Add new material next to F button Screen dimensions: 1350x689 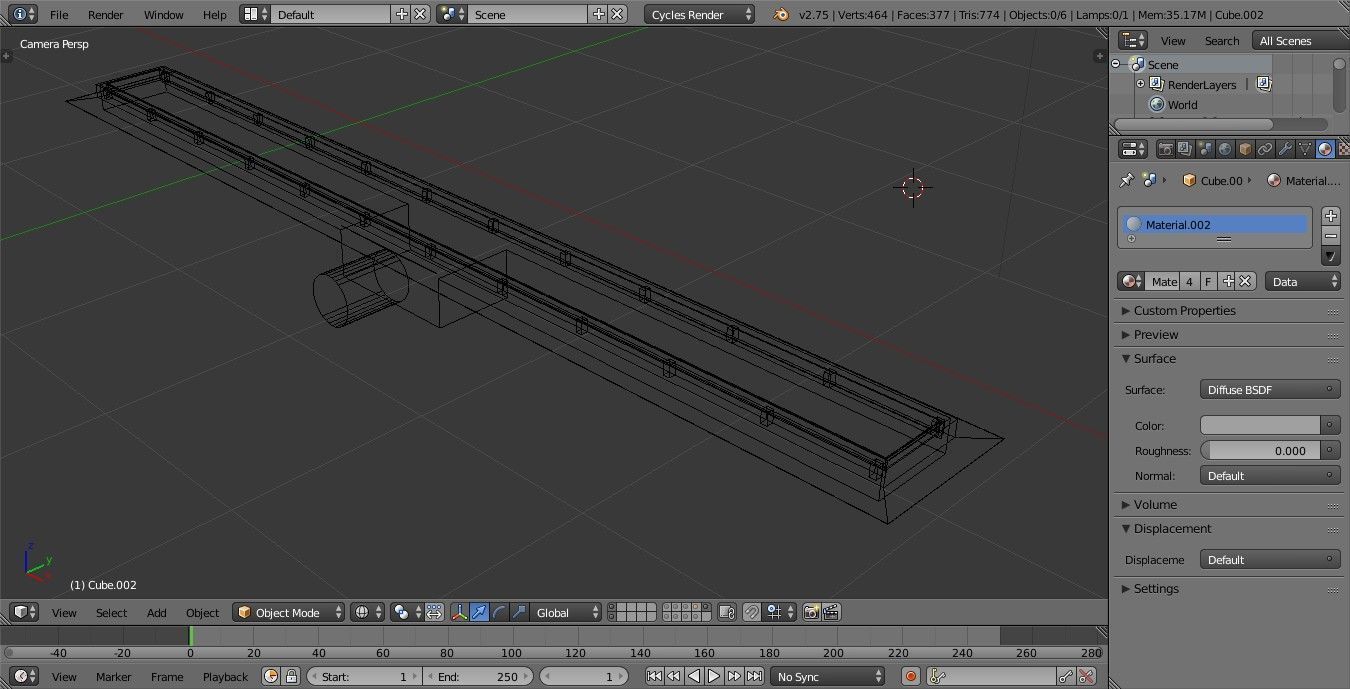tap(1228, 282)
